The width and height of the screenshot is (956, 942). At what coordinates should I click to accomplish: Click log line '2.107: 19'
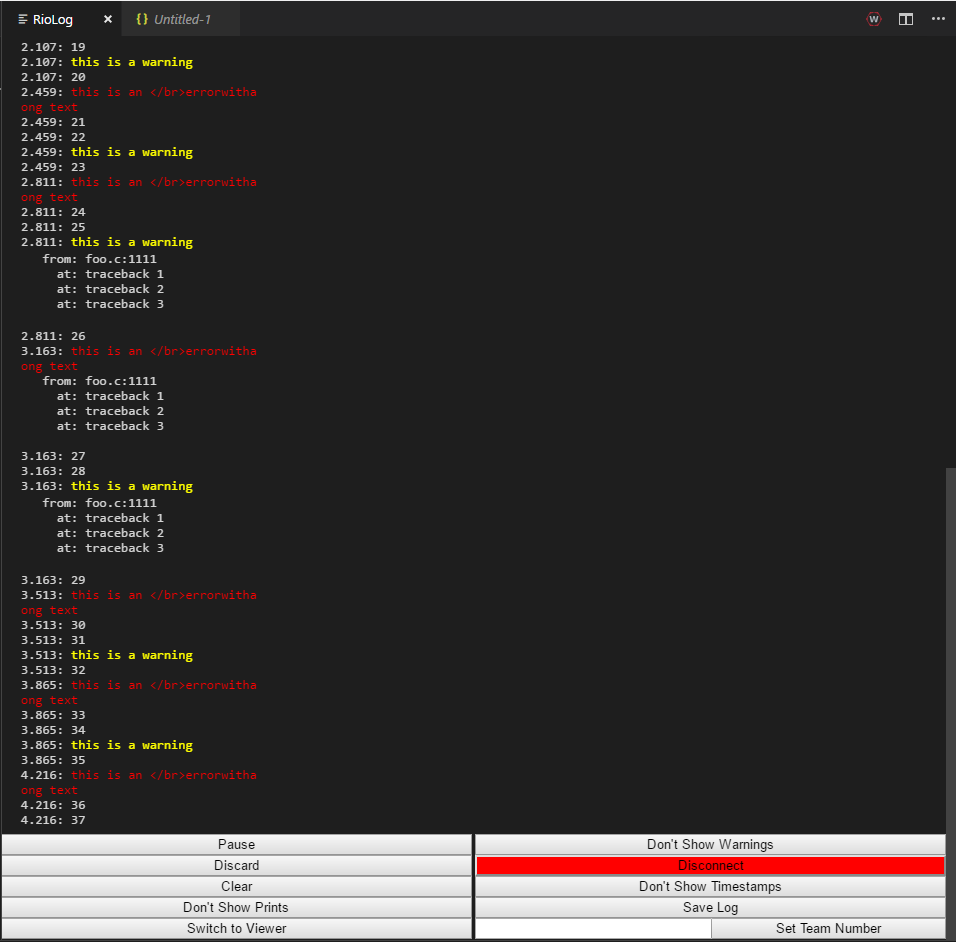coord(53,47)
